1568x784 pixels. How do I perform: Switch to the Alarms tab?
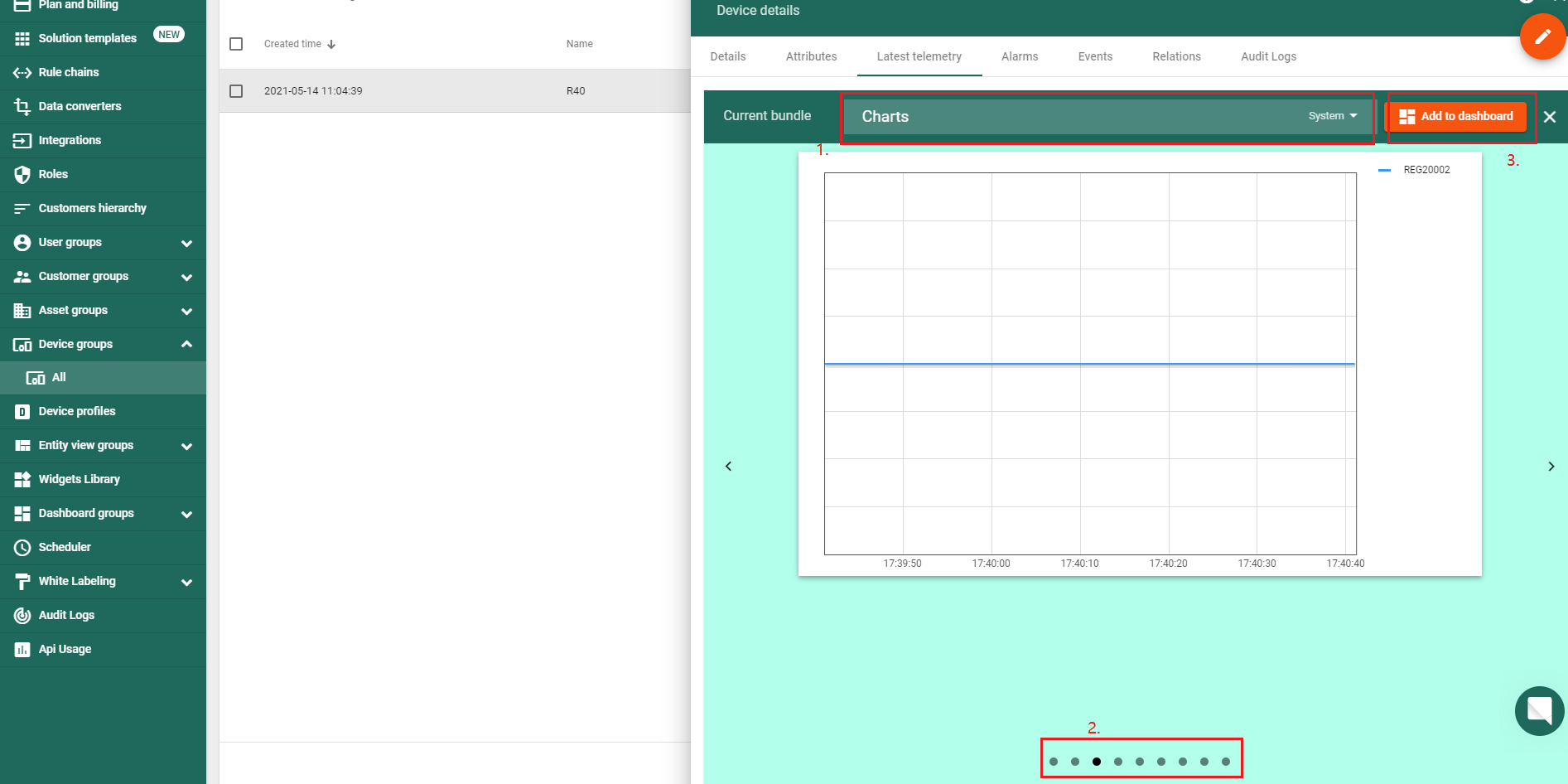[x=1019, y=56]
